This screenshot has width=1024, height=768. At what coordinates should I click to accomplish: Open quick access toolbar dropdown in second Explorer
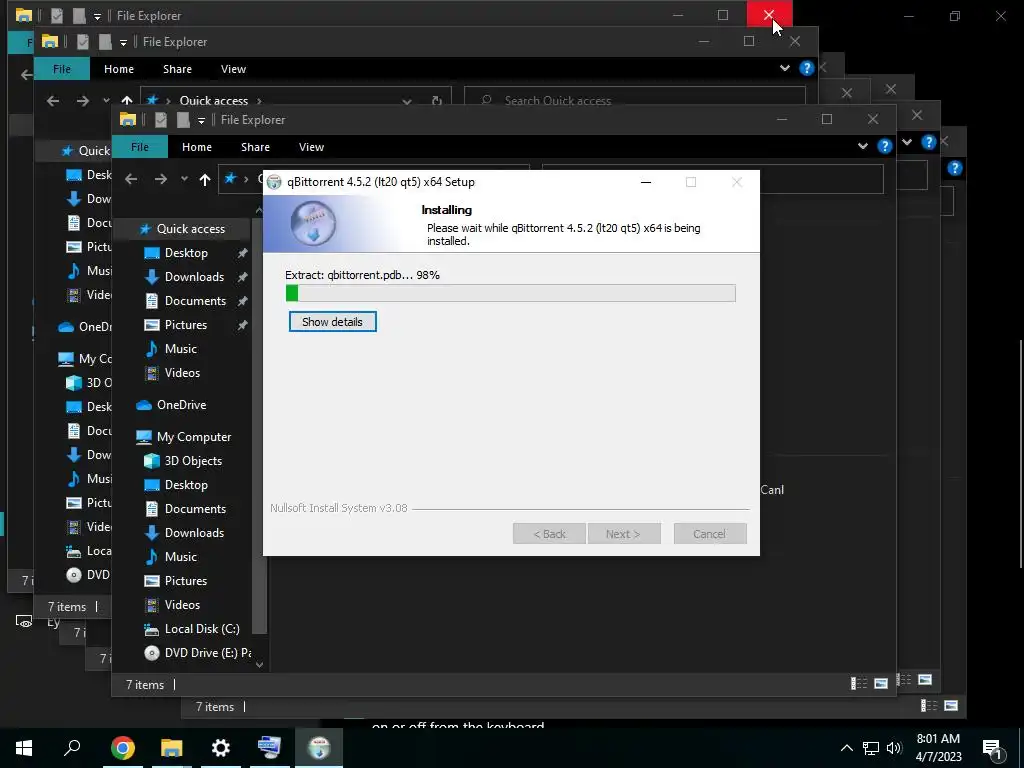pos(123,42)
